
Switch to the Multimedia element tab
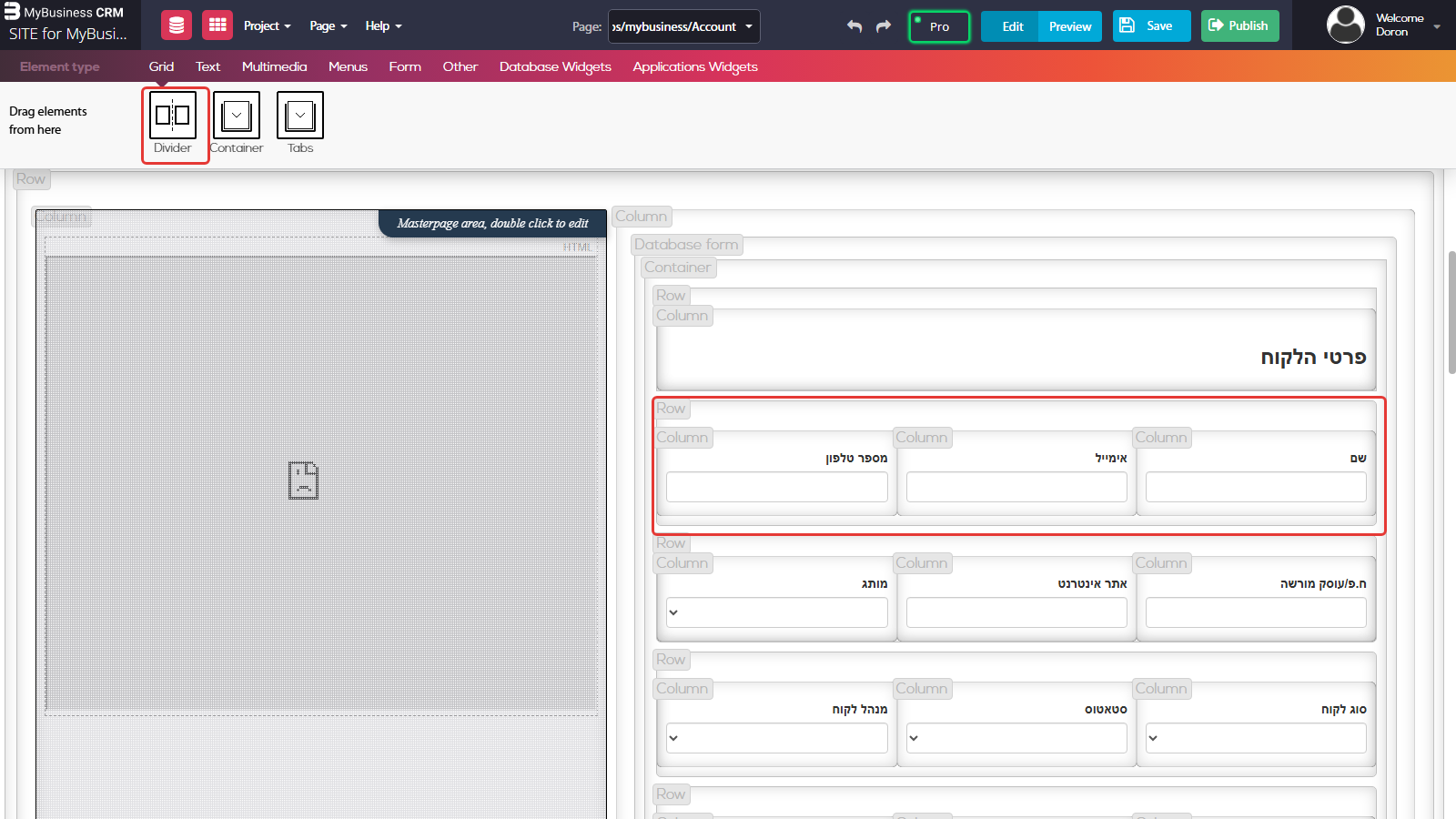[274, 66]
